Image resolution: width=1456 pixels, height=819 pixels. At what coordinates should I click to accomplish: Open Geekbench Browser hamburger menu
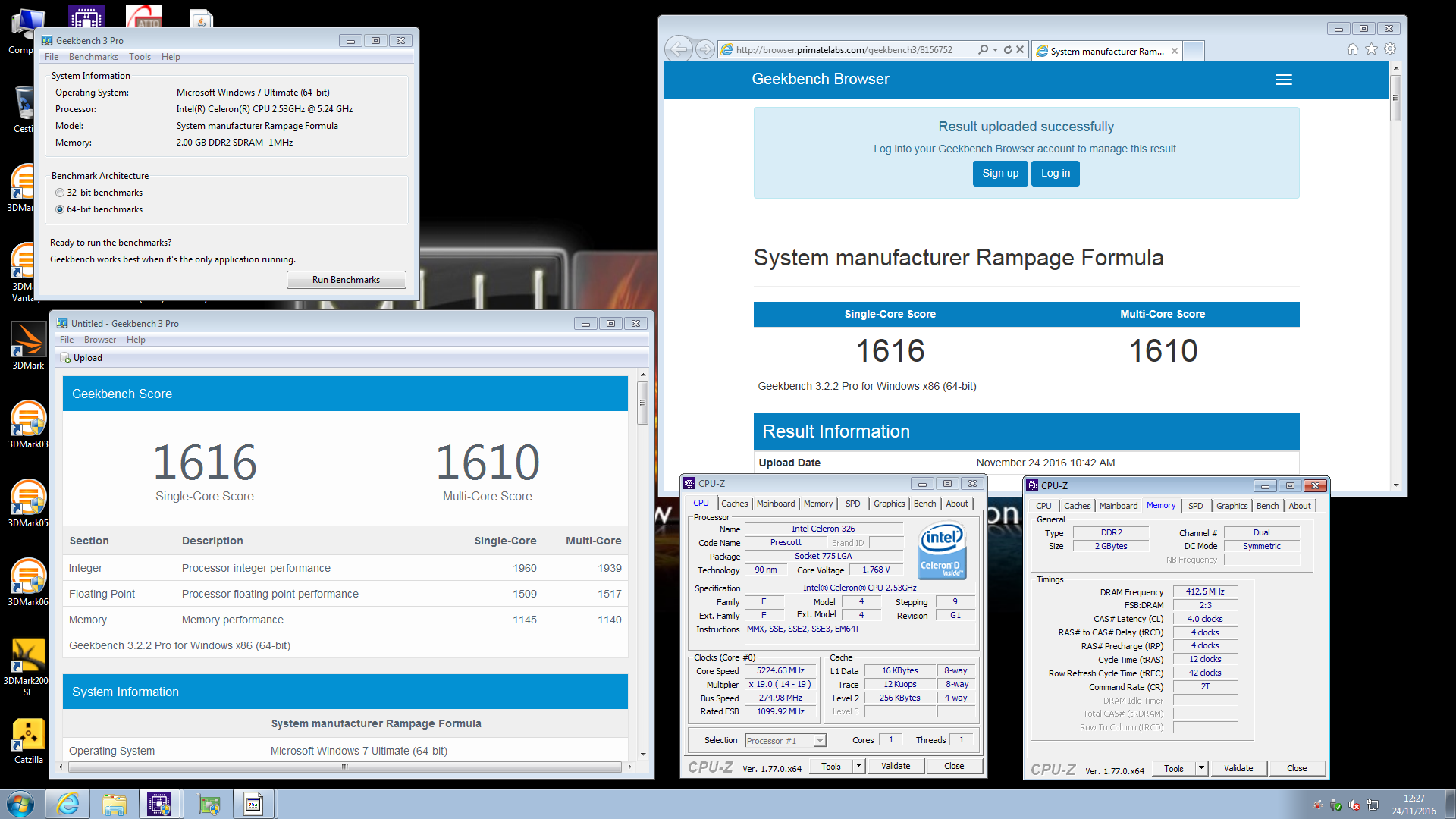[x=1284, y=80]
